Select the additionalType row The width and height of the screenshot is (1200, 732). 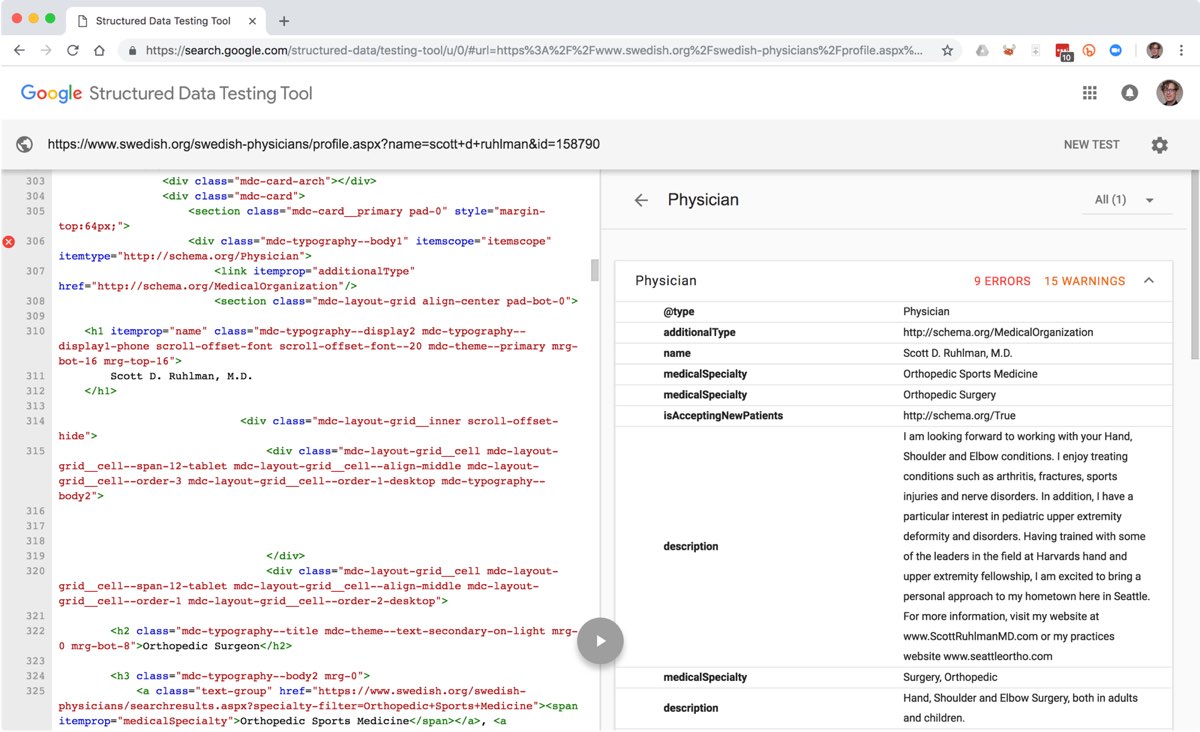(894, 333)
